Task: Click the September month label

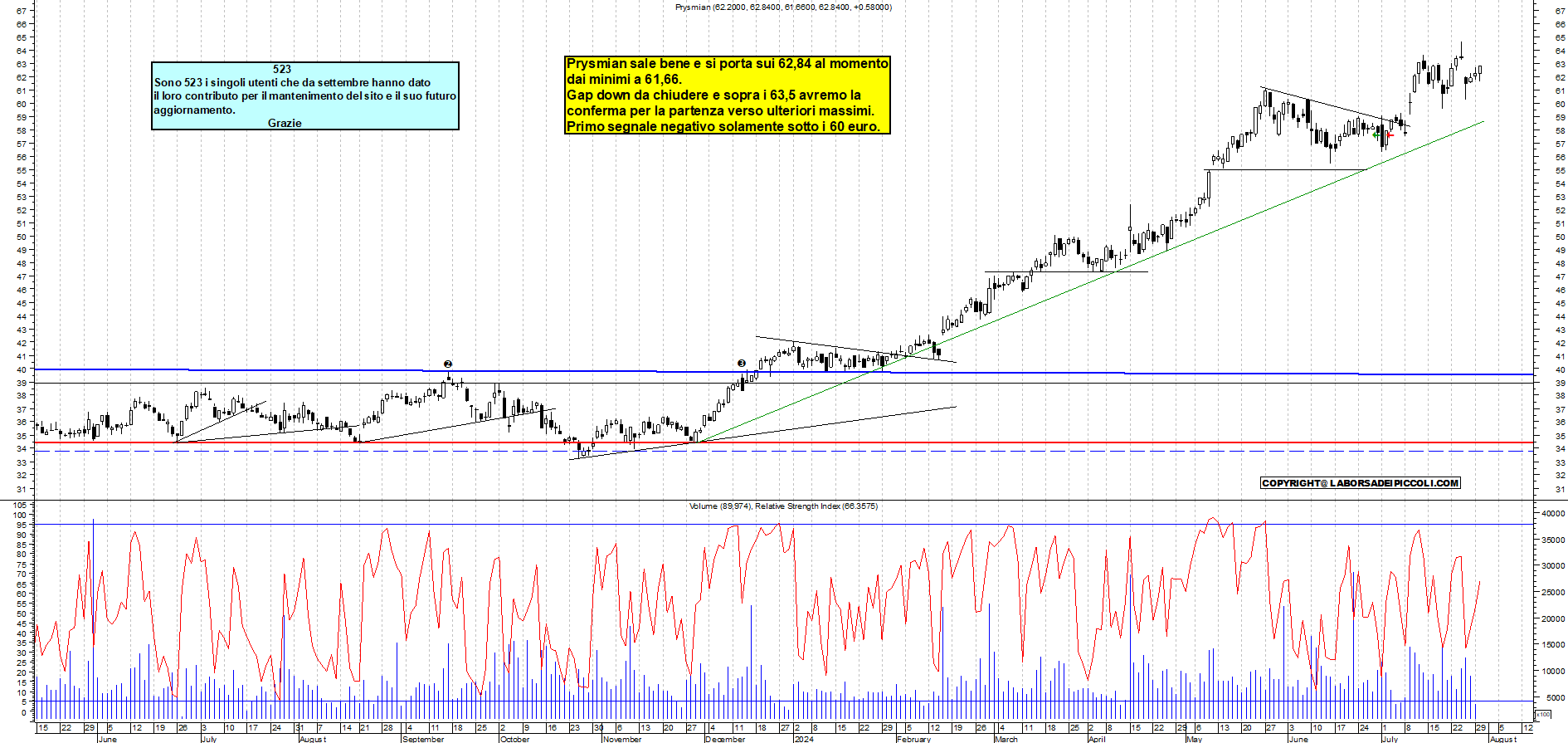Action: pyautogui.click(x=423, y=739)
